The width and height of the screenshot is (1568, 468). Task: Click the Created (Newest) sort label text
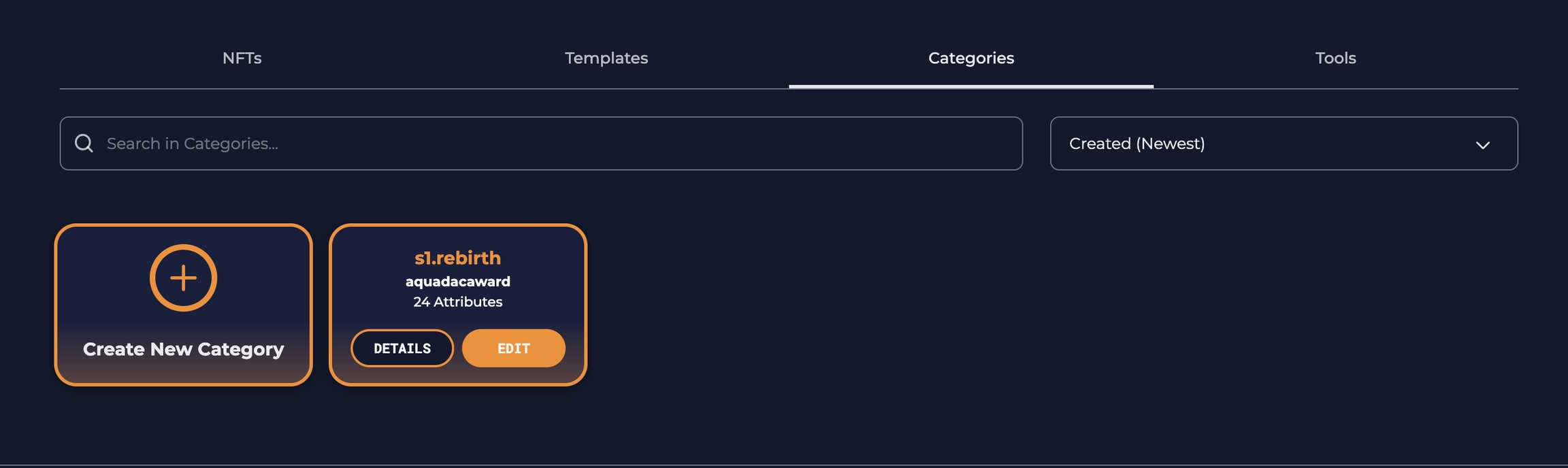pos(1137,144)
